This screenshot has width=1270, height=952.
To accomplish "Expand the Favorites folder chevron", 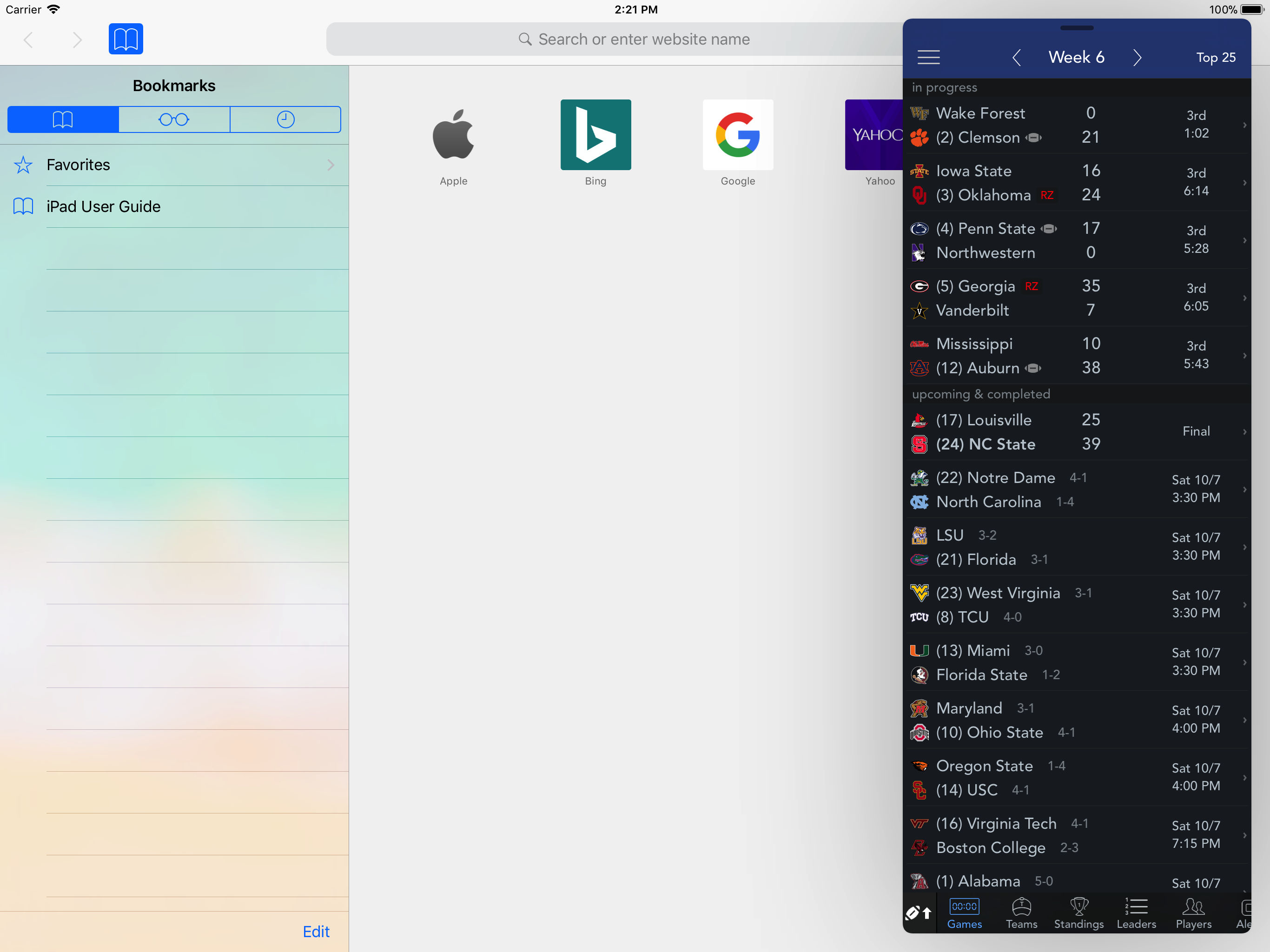I will pos(331,165).
